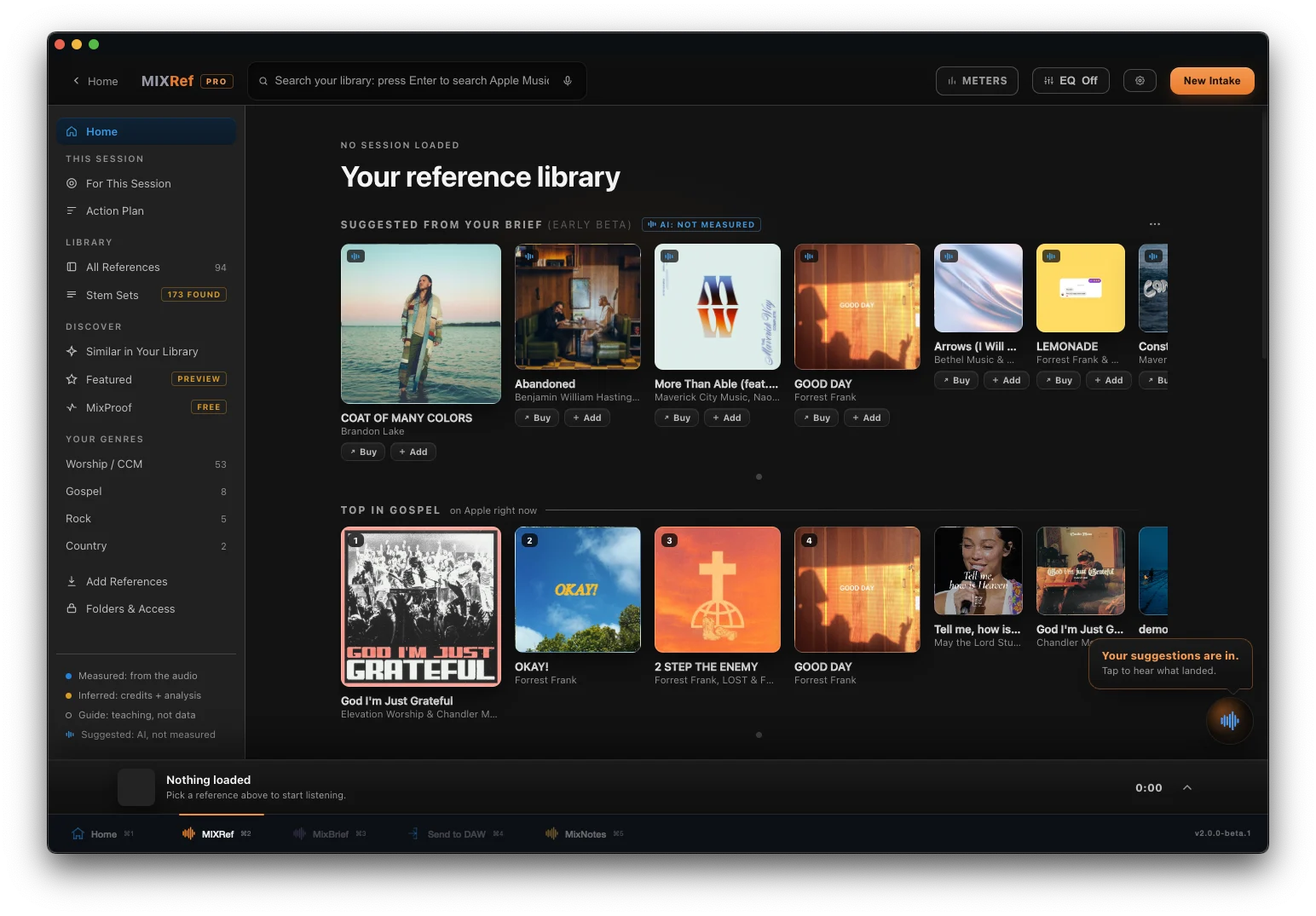
Task: Click the back chevron next to Home
Action: tap(76, 81)
